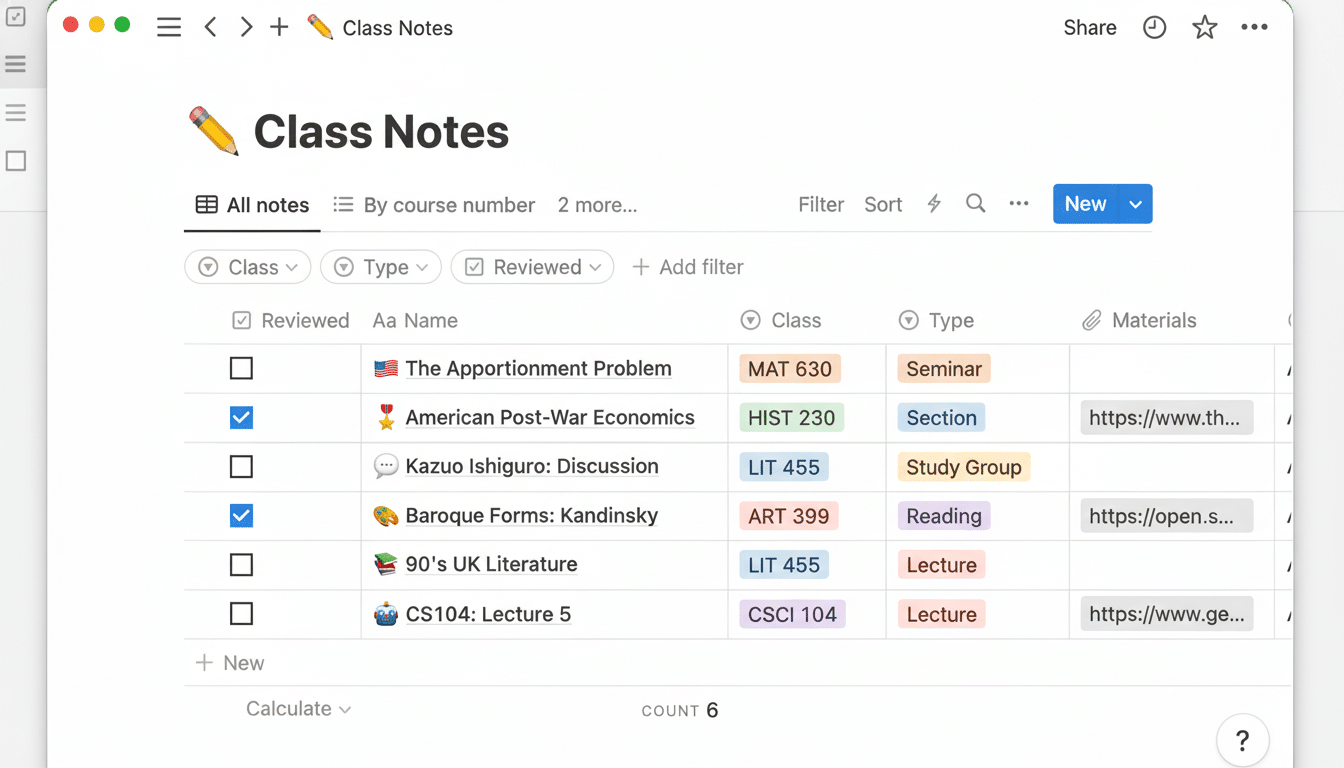Open automations with the lightning bolt icon
1344x768 pixels.
pyautogui.click(x=933, y=204)
